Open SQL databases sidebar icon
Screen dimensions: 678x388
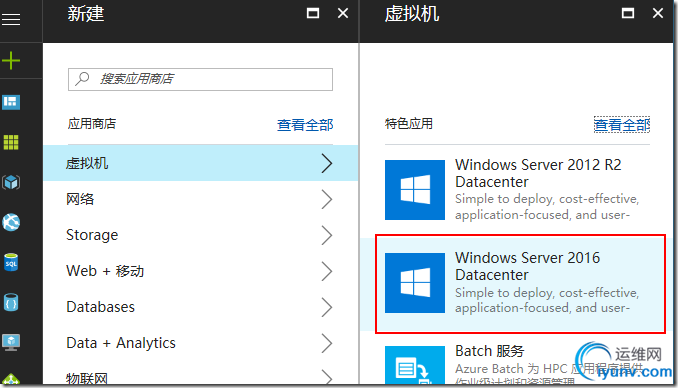(x=11, y=262)
